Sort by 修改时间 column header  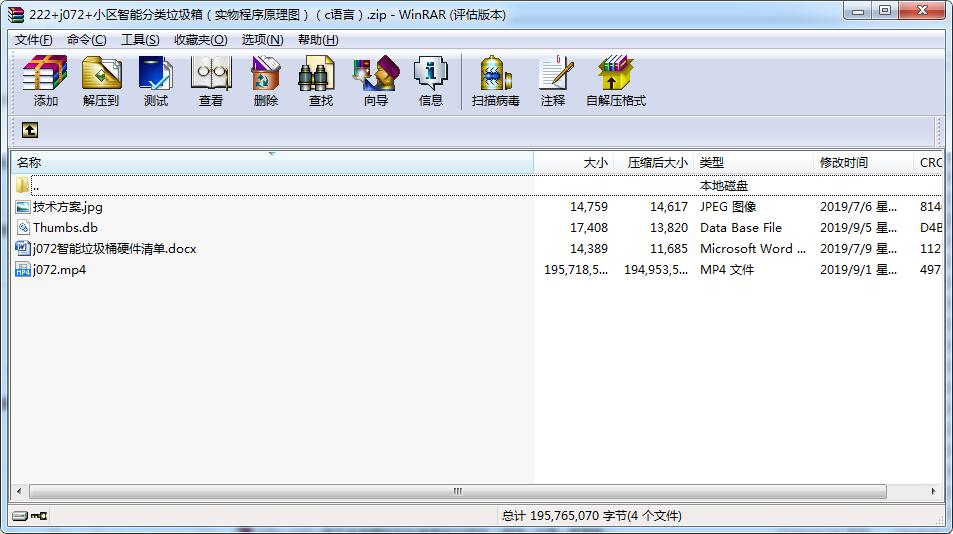tap(863, 163)
